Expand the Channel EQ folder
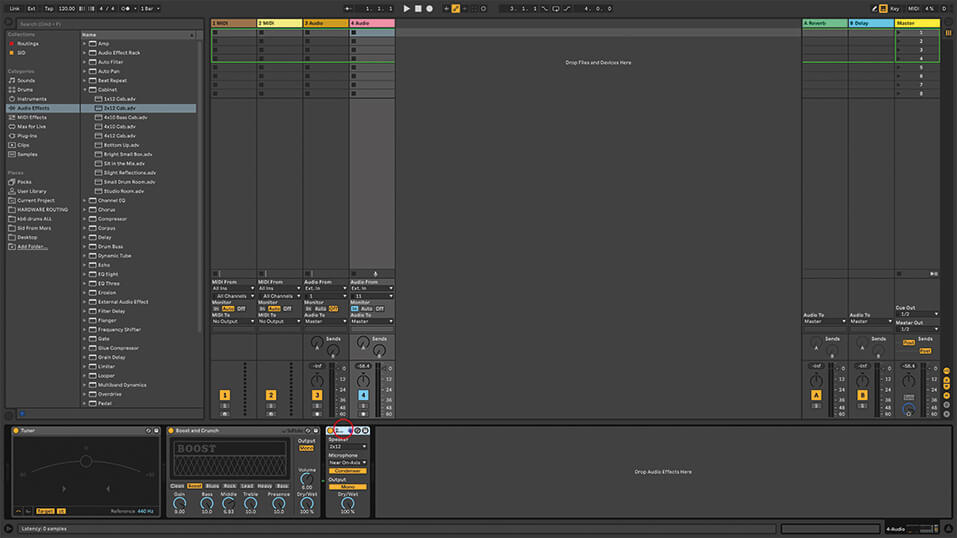This screenshot has height=538, width=957. 84,200
